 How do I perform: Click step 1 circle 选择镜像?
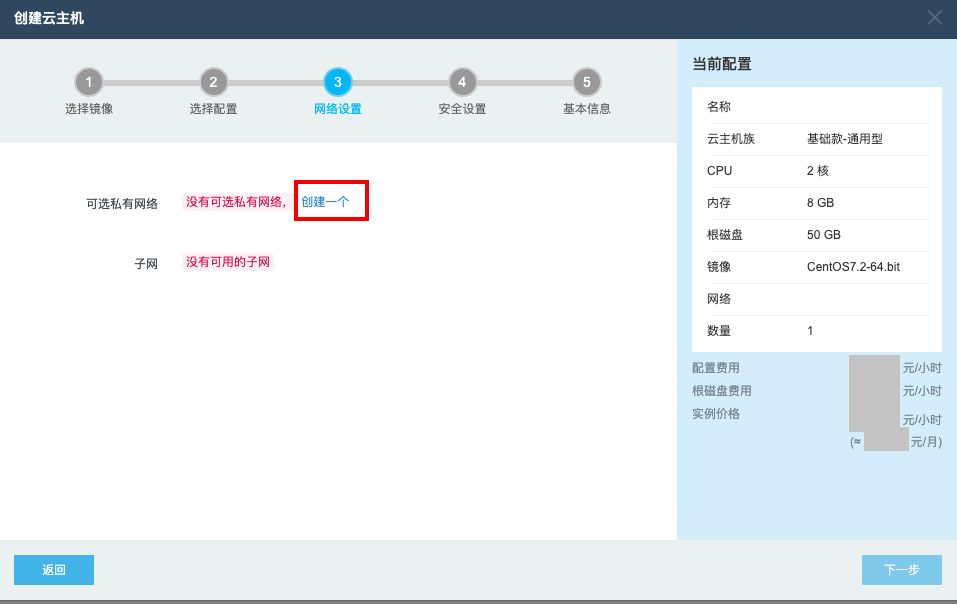tap(89, 82)
